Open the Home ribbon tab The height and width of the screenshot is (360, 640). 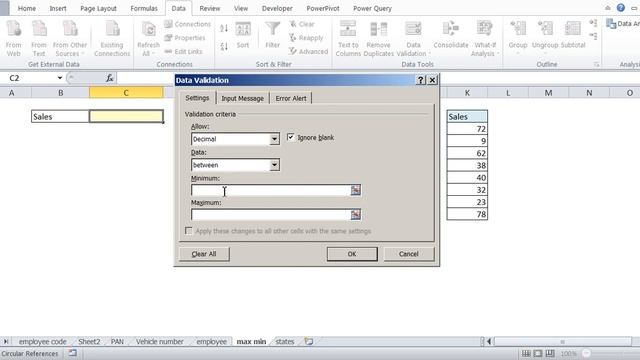coord(27,8)
